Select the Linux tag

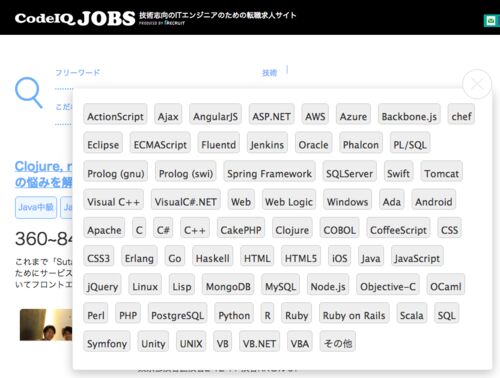click(x=145, y=284)
